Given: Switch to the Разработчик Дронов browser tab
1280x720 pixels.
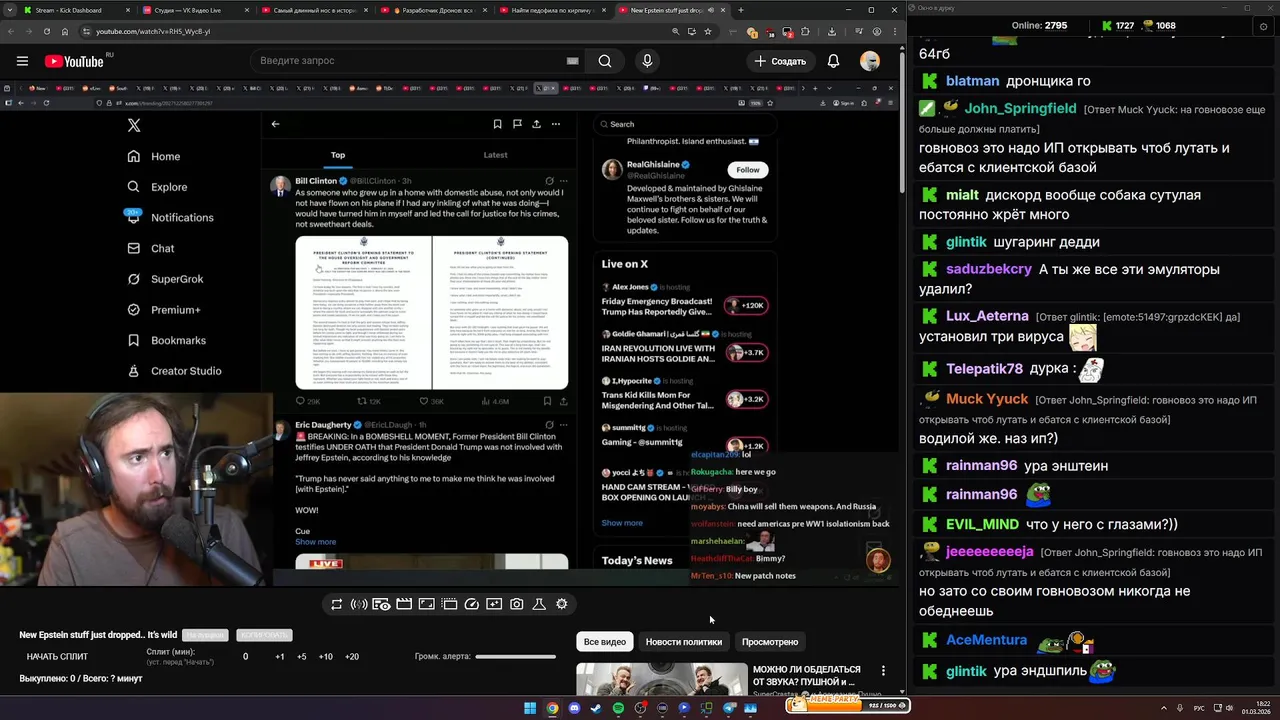Looking at the screenshot, I should click(x=432, y=10).
